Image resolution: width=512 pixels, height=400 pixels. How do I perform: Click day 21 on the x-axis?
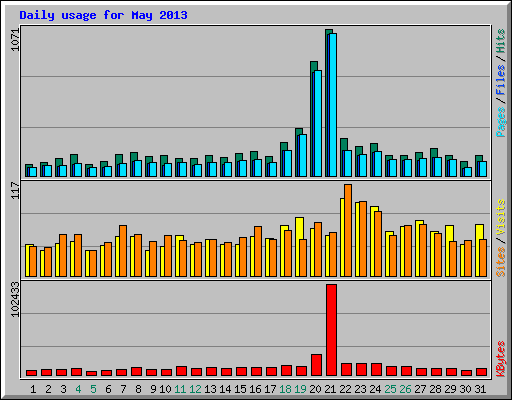pos(330,389)
